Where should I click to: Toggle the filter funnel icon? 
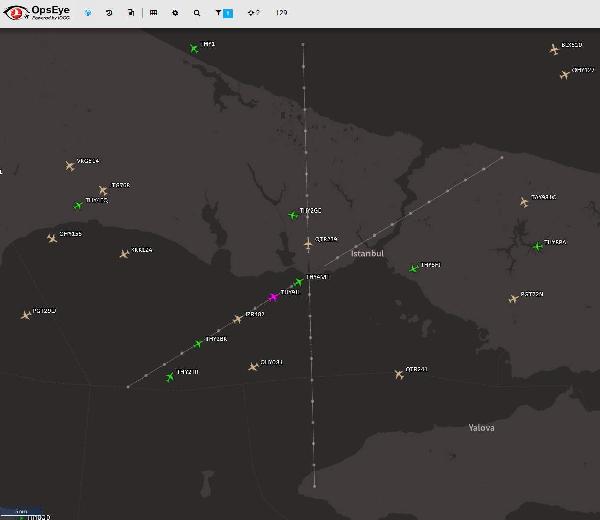coord(218,13)
